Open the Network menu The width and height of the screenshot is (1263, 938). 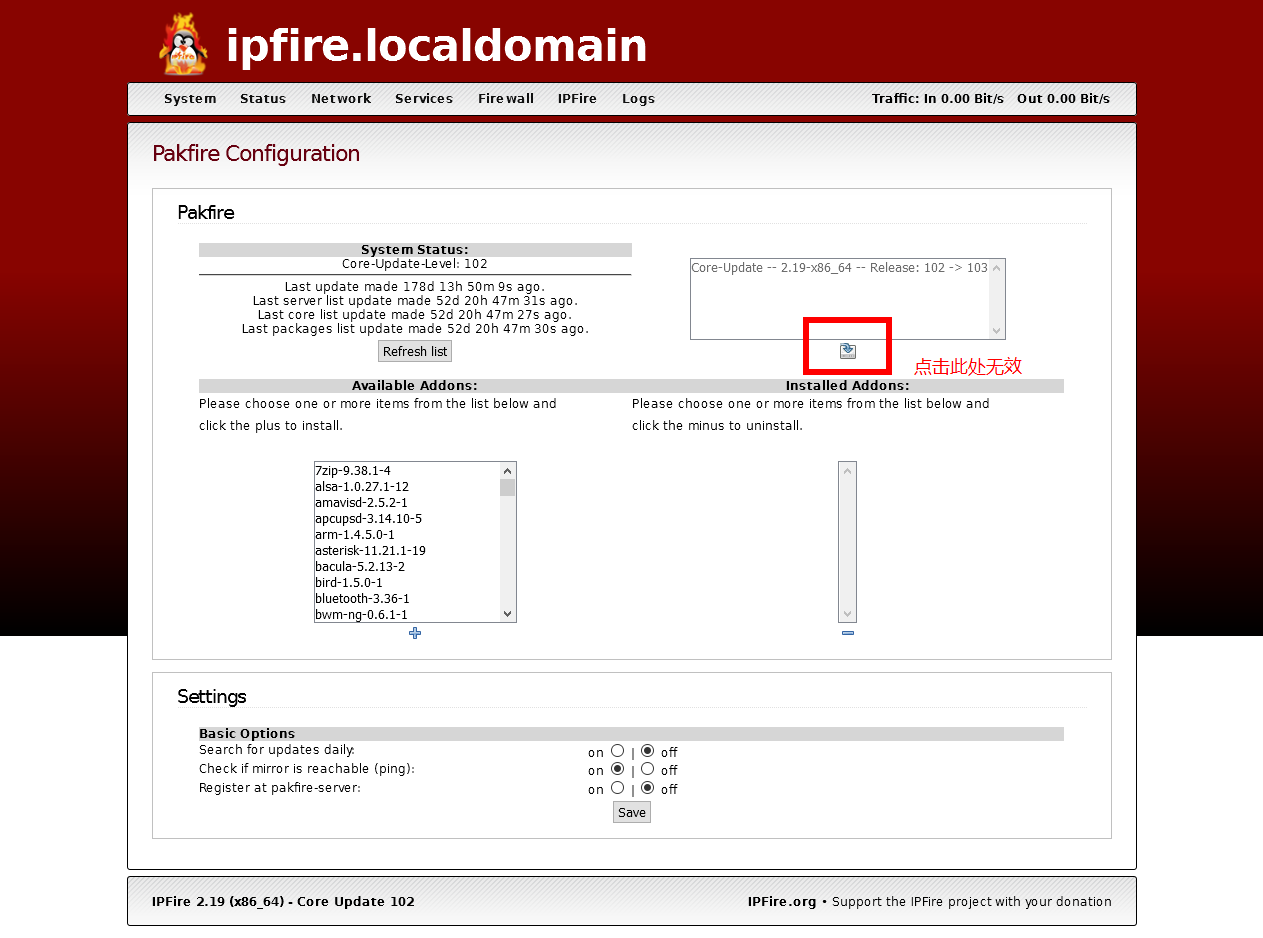[x=341, y=99]
